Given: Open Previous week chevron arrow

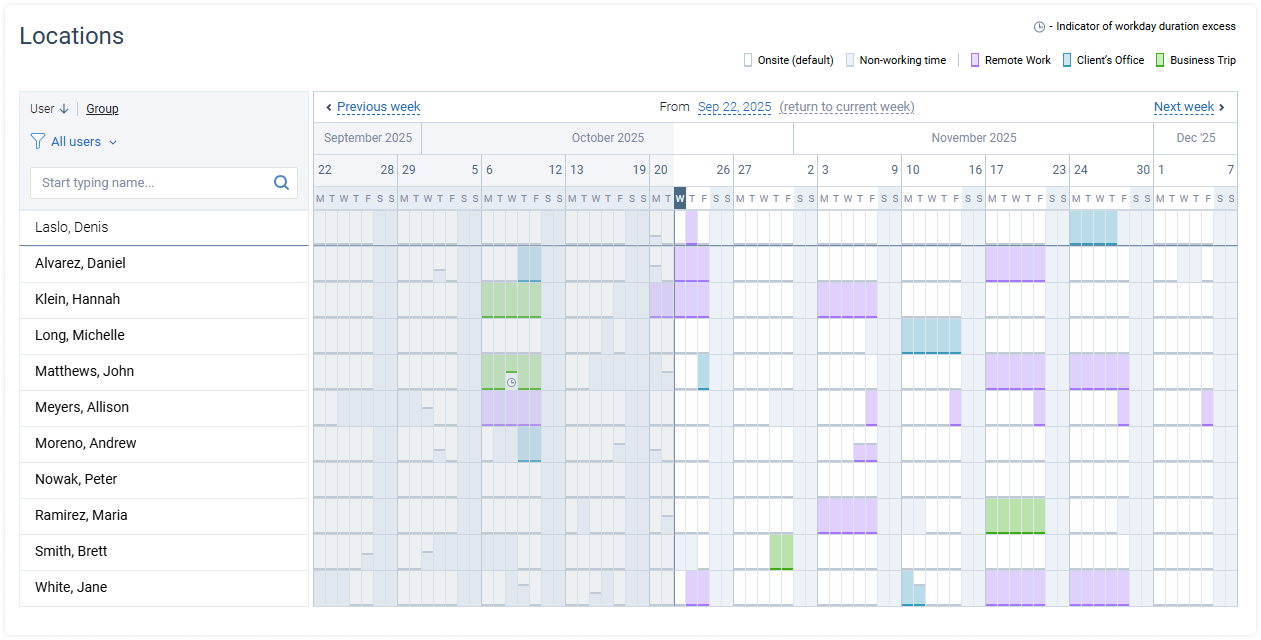Looking at the screenshot, I should coord(329,106).
